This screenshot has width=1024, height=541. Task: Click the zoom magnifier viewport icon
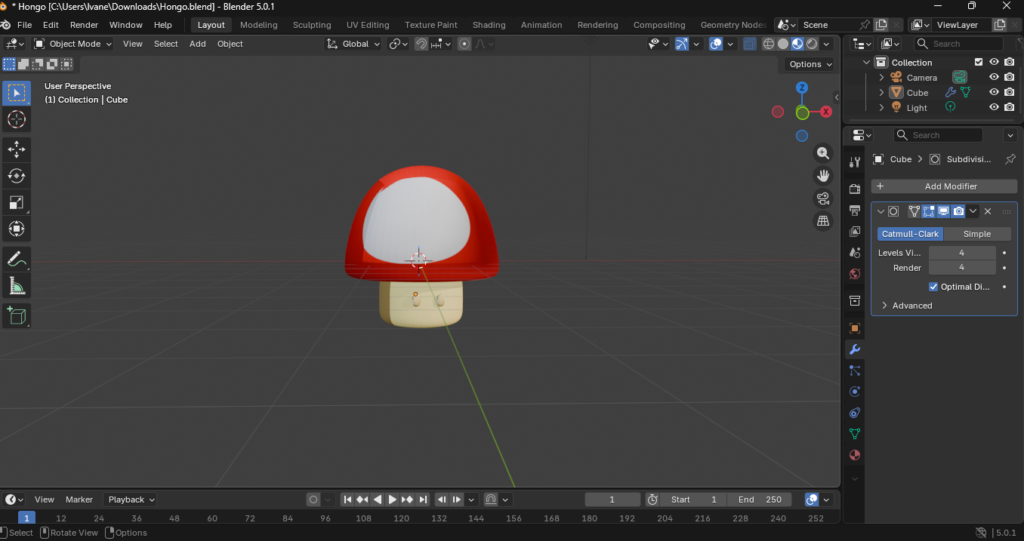(823, 153)
